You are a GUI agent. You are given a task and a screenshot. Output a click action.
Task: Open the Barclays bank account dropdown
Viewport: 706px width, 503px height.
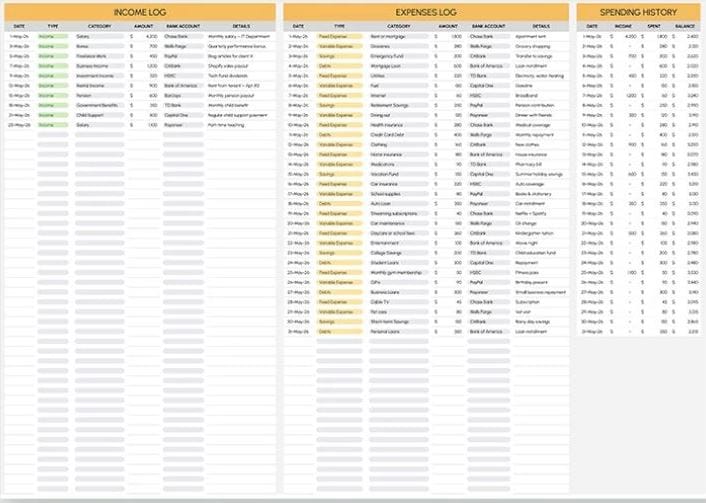(183, 95)
